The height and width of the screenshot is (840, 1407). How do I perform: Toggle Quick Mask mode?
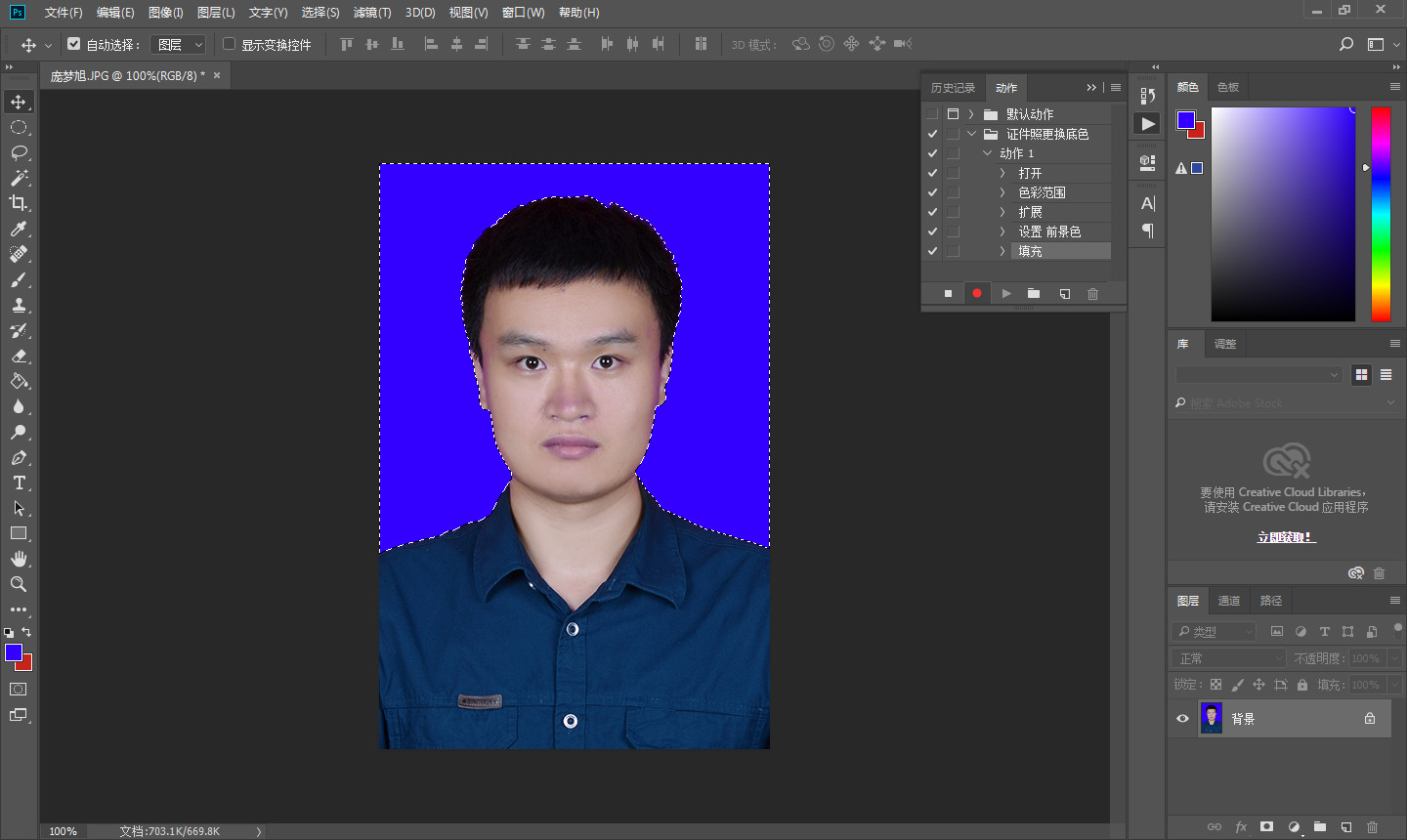tap(19, 689)
